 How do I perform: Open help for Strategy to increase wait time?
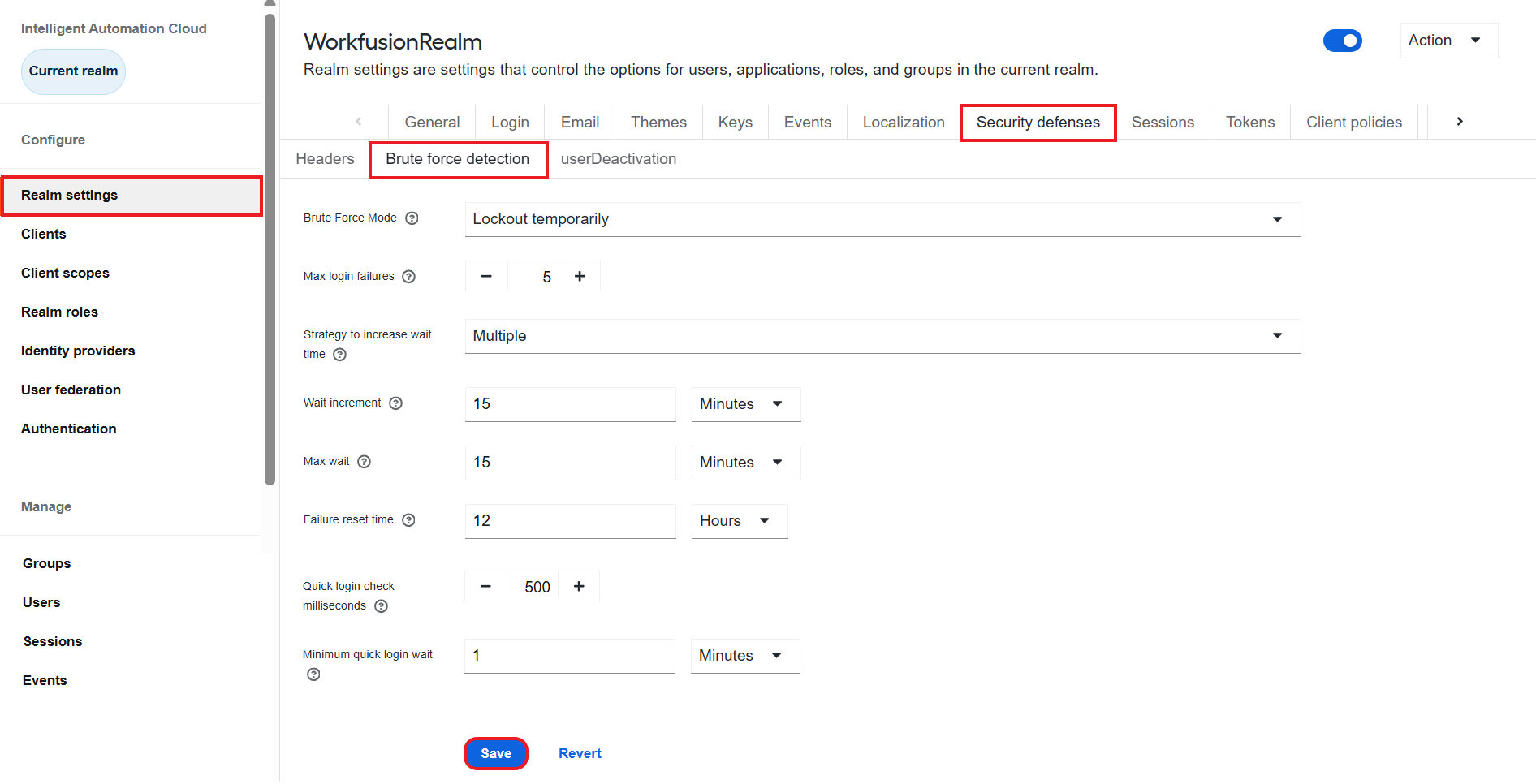[340, 355]
